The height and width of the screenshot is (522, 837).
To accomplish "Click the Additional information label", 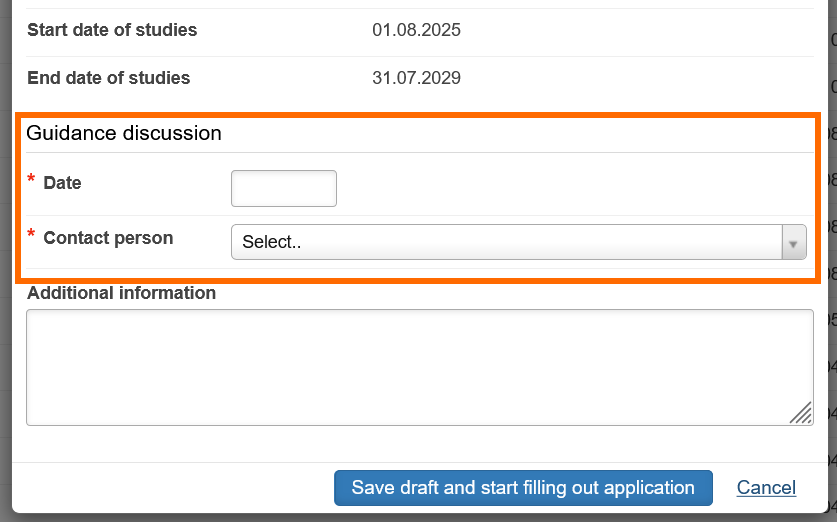I will point(121,293).
